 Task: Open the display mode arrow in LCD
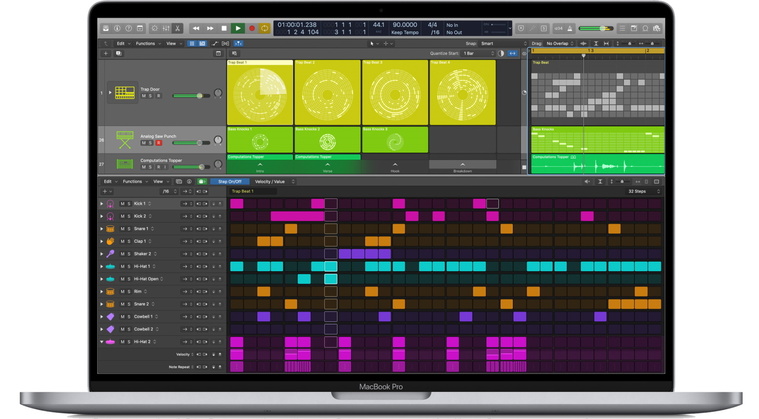510,29
